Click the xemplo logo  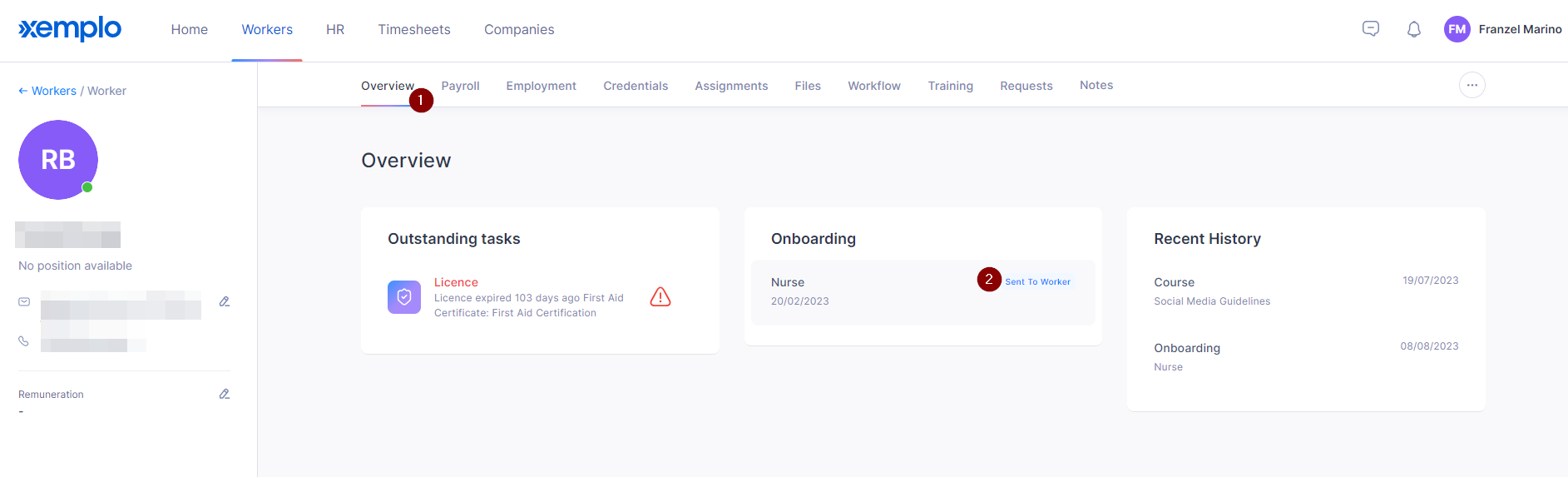(70, 28)
